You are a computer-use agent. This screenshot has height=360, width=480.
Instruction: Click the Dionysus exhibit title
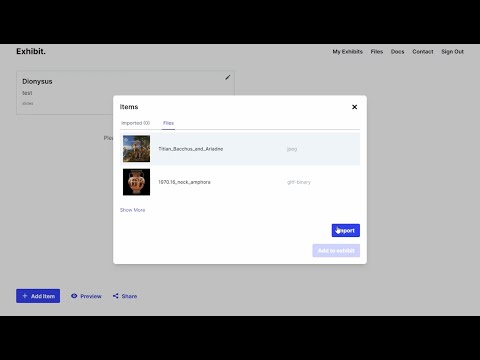pyautogui.click(x=37, y=81)
